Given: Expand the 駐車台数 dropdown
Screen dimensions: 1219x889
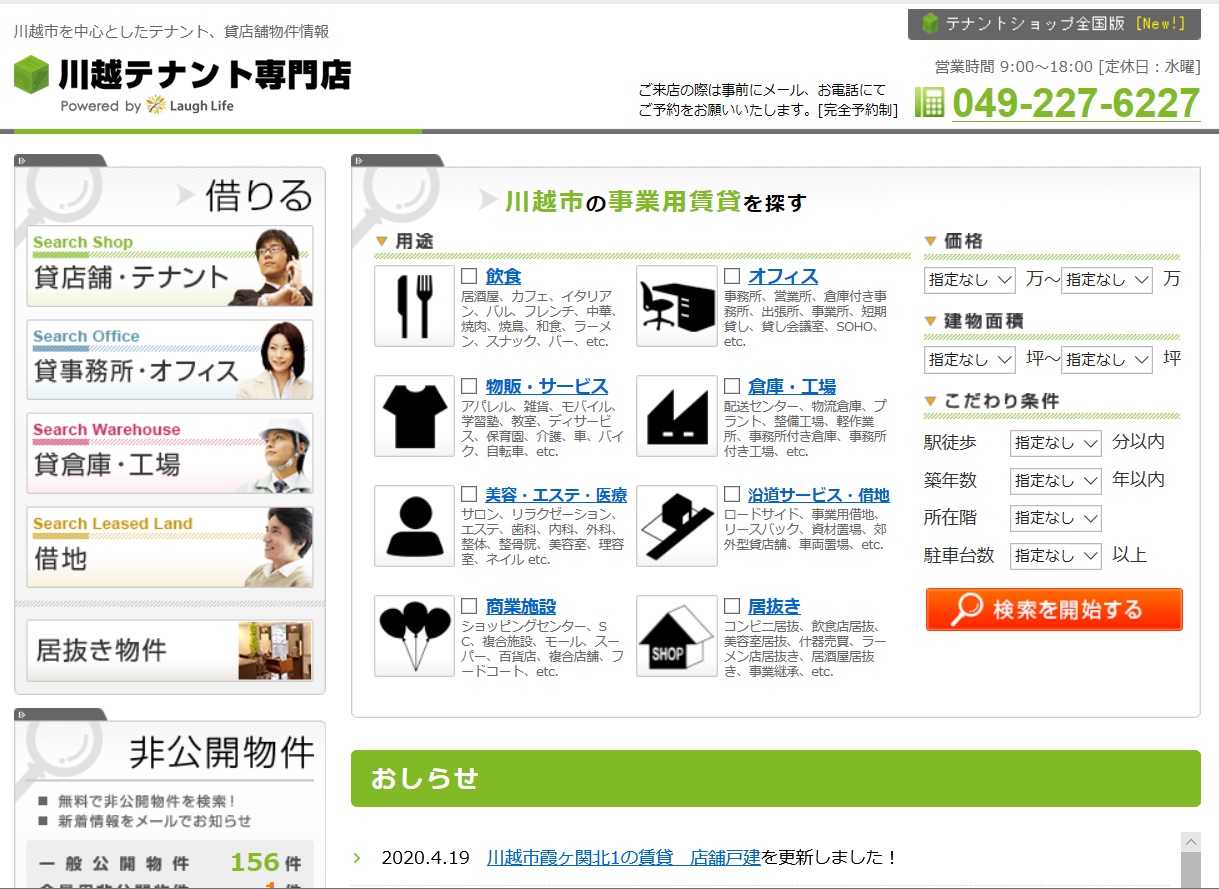Looking at the screenshot, I should (x=1056, y=556).
